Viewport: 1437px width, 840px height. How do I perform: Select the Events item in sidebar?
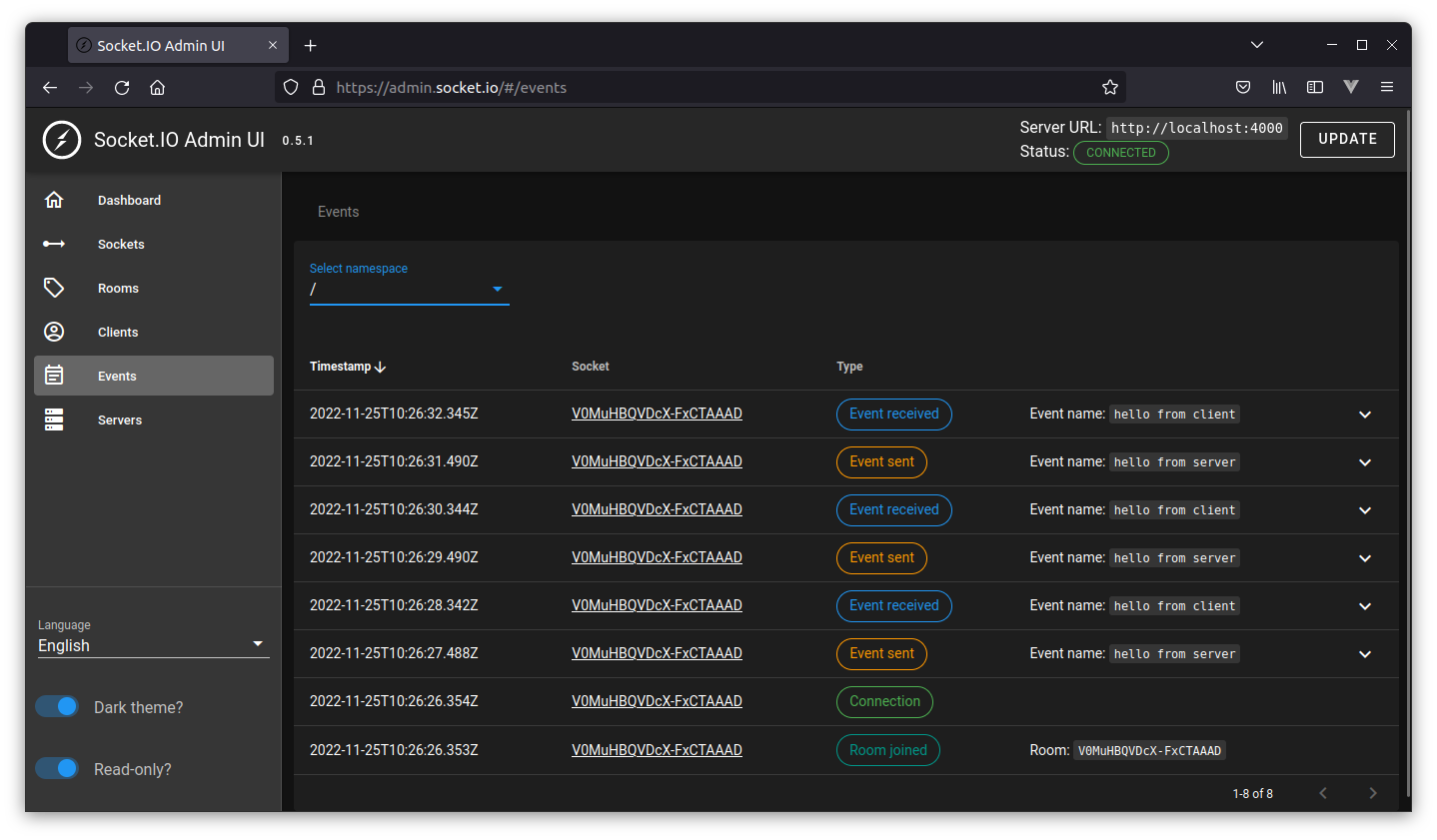(154, 376)
